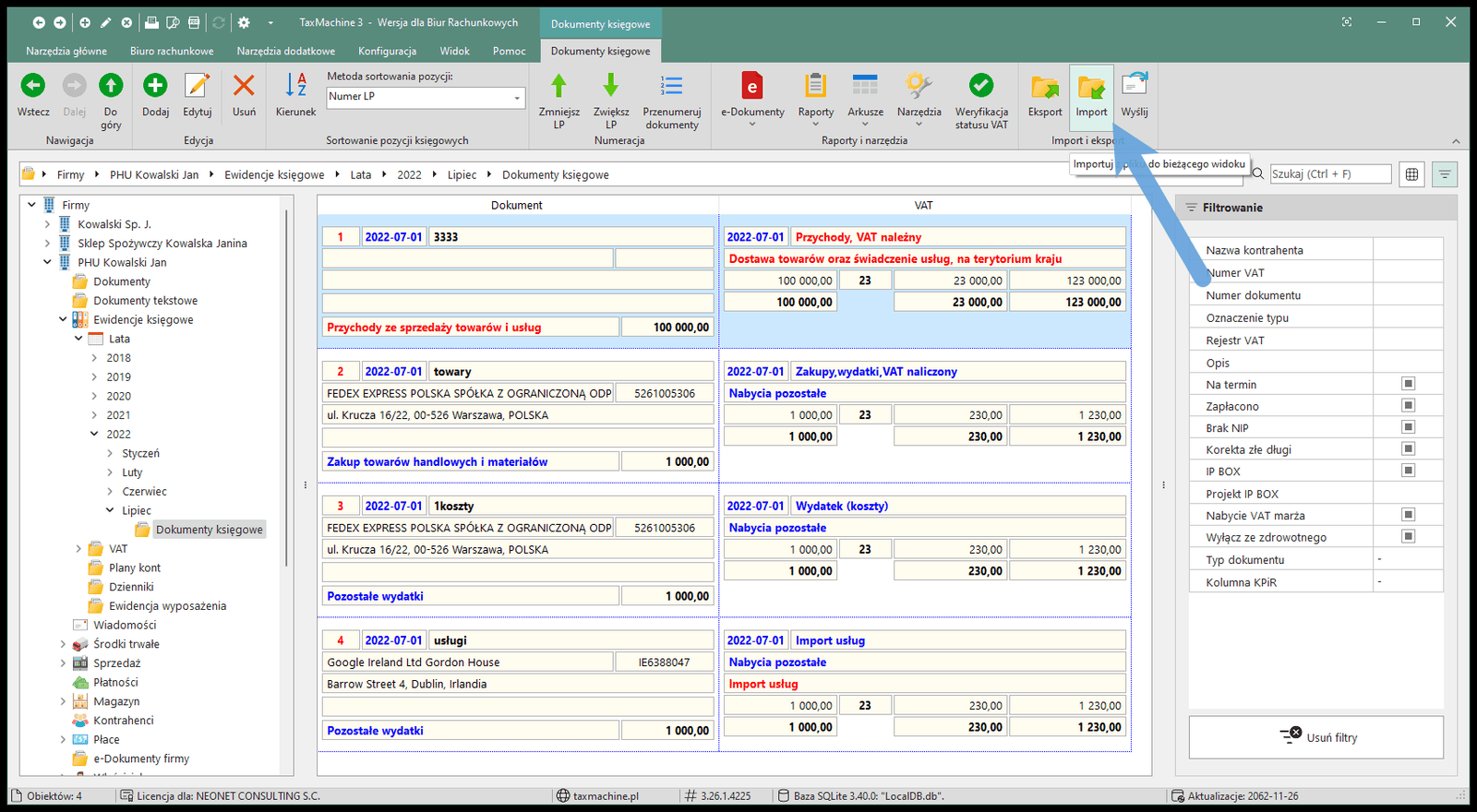Expand the 2021 year tree node

[x=94, y=415]
